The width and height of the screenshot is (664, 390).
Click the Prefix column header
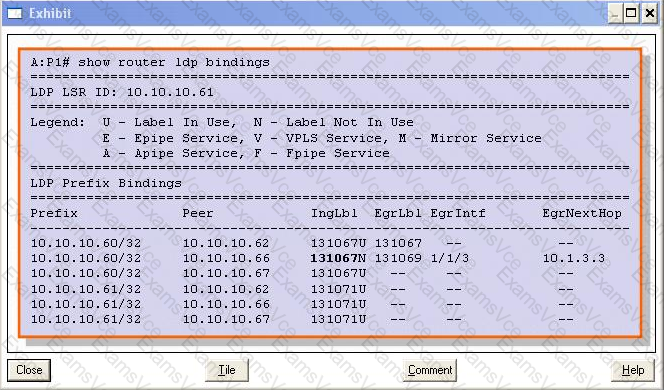coord(54,213)
